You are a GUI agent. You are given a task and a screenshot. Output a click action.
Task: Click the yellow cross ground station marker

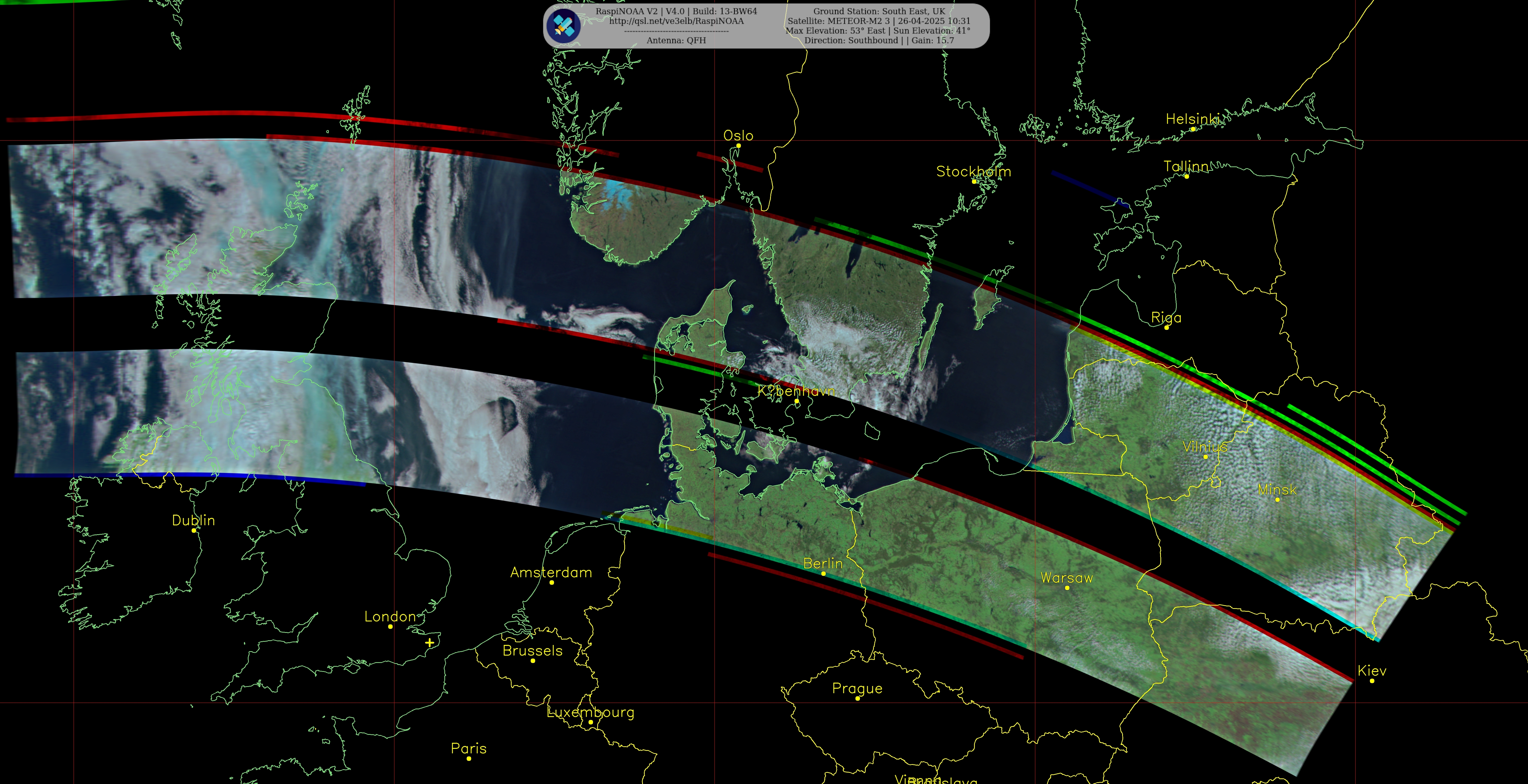430,642
